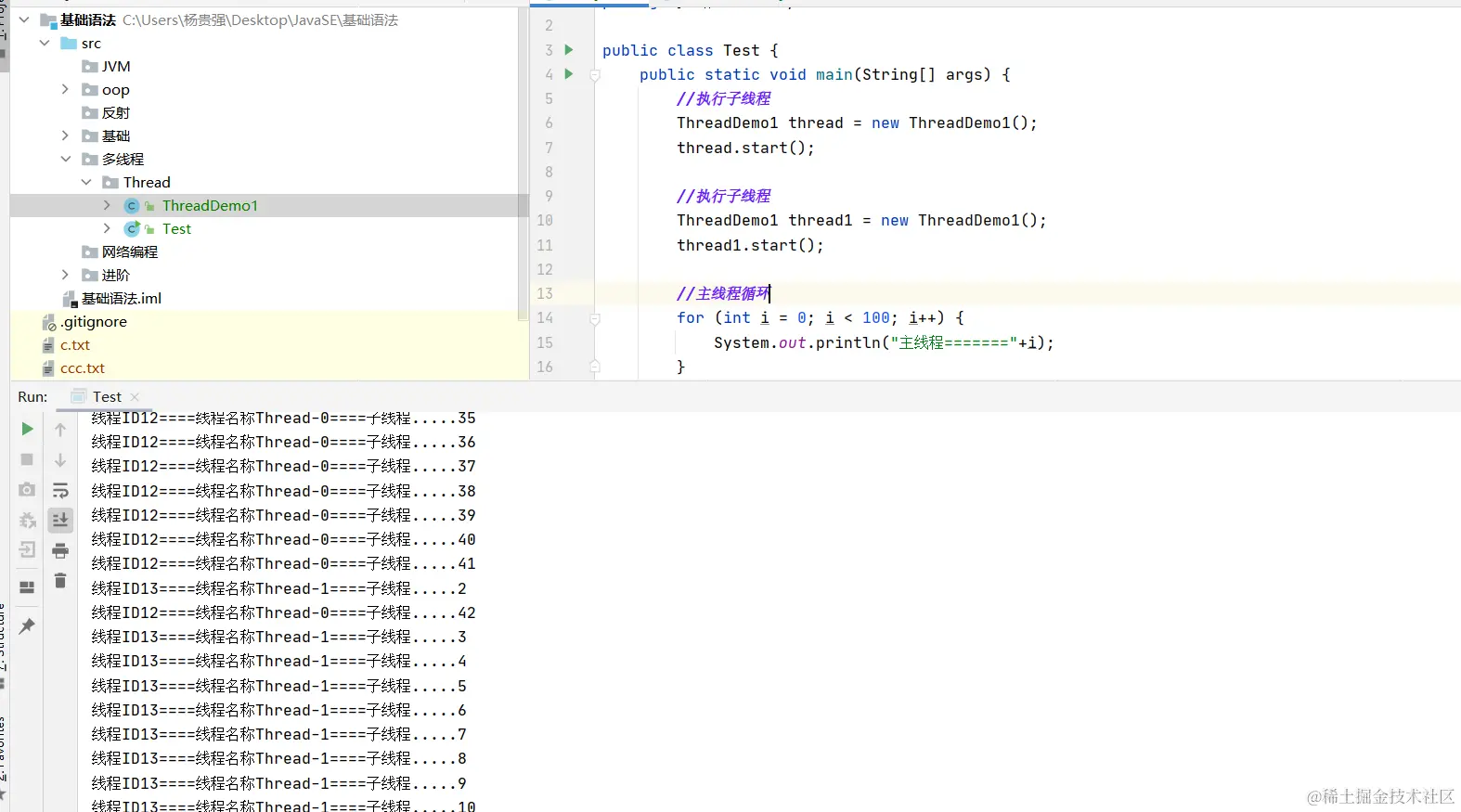Expand the ThreadDemo1 class node arrow
The width and height of the screenshot is (1461, 812).
[107, 205]
